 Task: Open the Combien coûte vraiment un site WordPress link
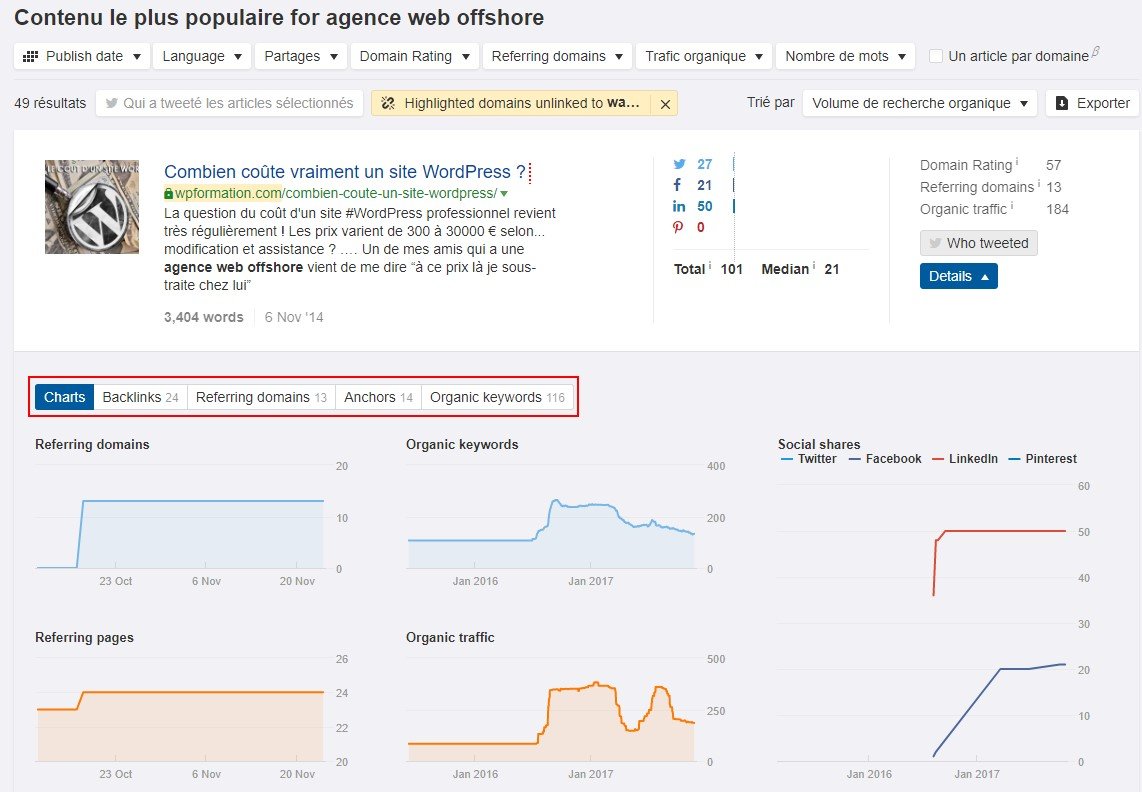coord(344,172)
